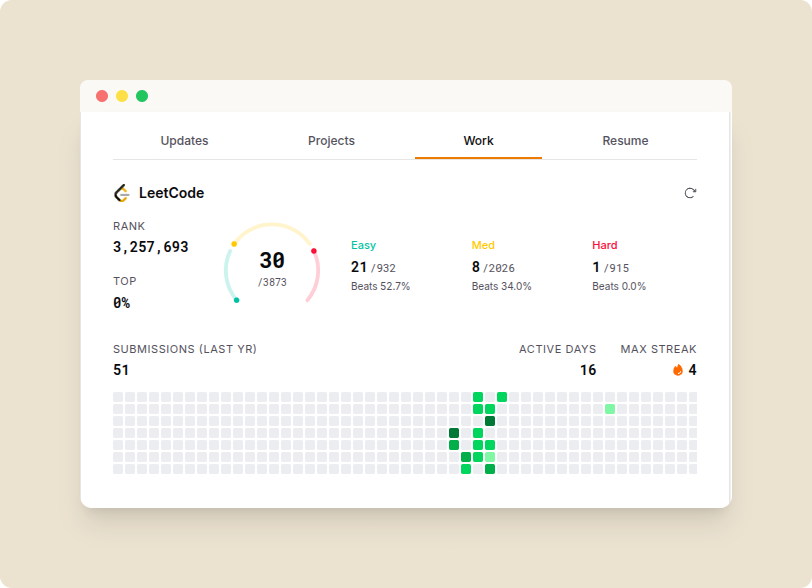Click the red close window dot

[102, 96]
